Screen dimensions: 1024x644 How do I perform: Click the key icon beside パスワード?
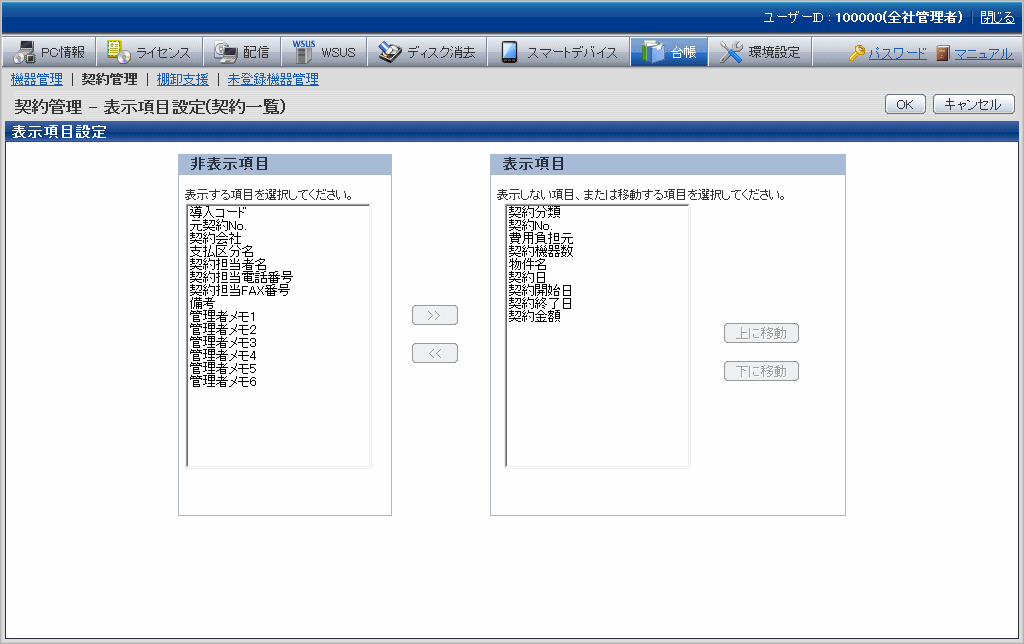pyautogui.click(x=857, y=53)
